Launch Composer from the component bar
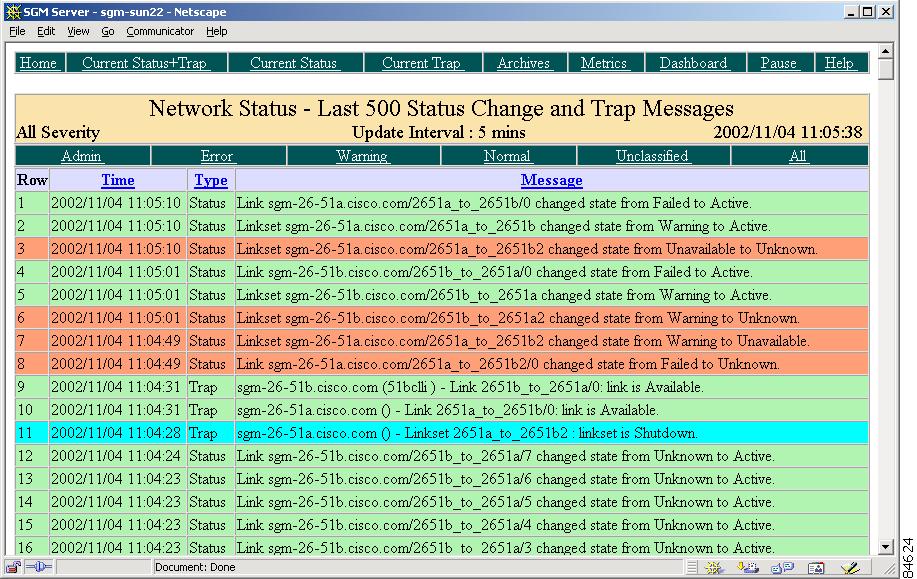 (x=850, y=567)
